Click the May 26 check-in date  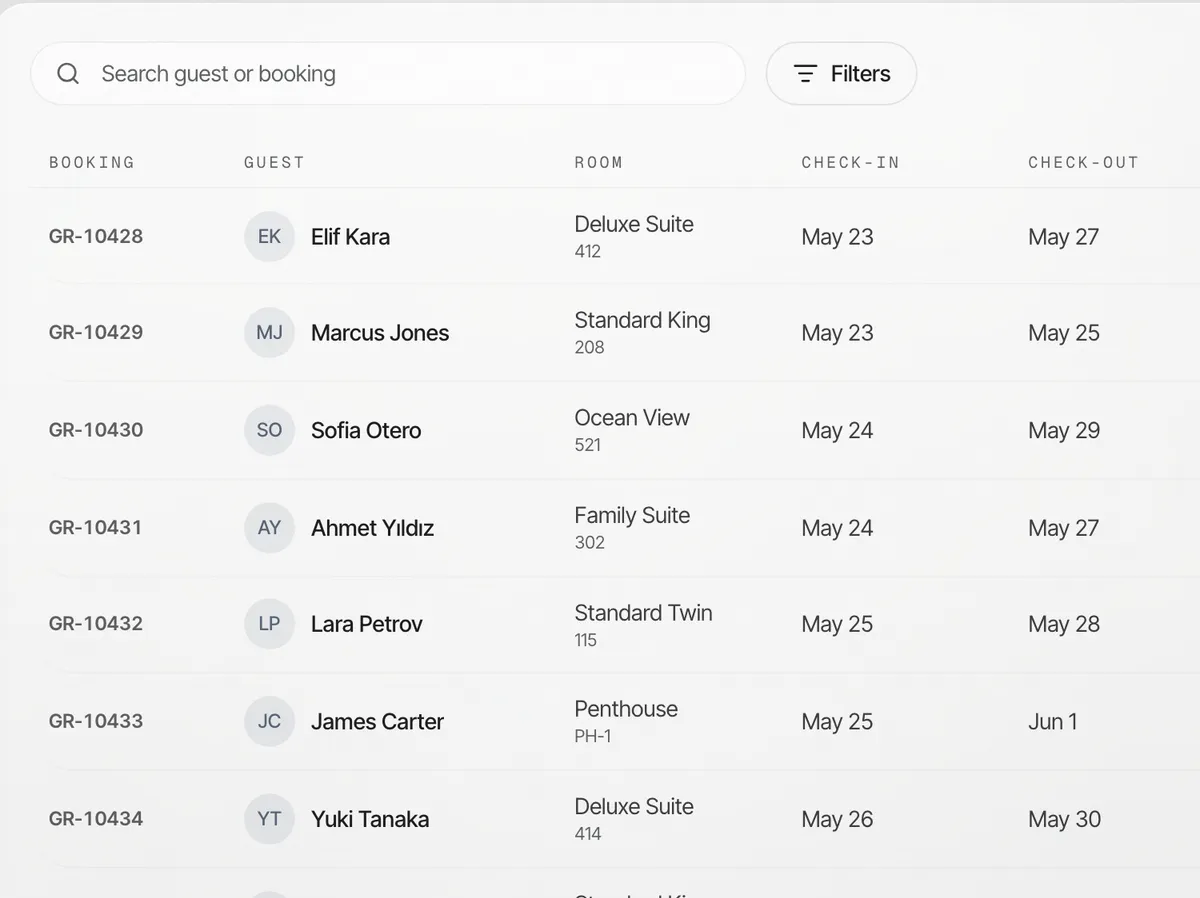pyautogui.click(x=837, y=819)
